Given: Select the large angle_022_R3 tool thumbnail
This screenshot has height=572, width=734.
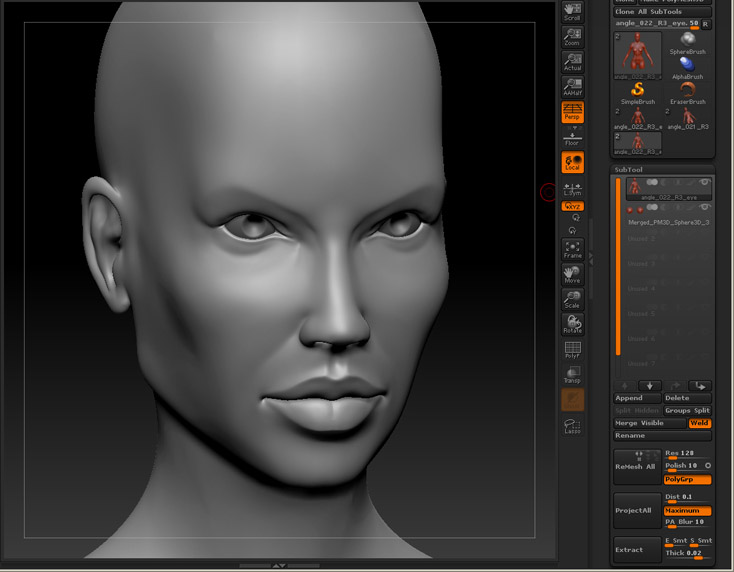Looking at the screenshot, I should coord(638,55).
